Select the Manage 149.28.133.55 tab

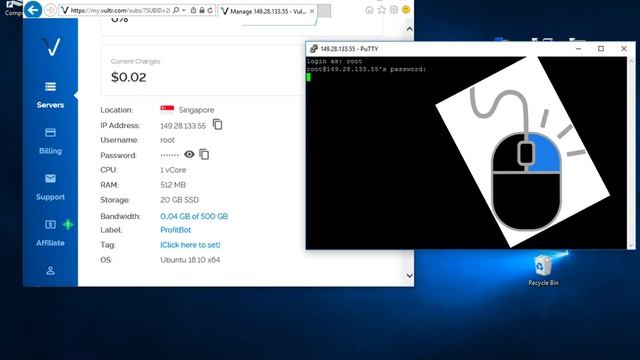(x=267, y=11)
